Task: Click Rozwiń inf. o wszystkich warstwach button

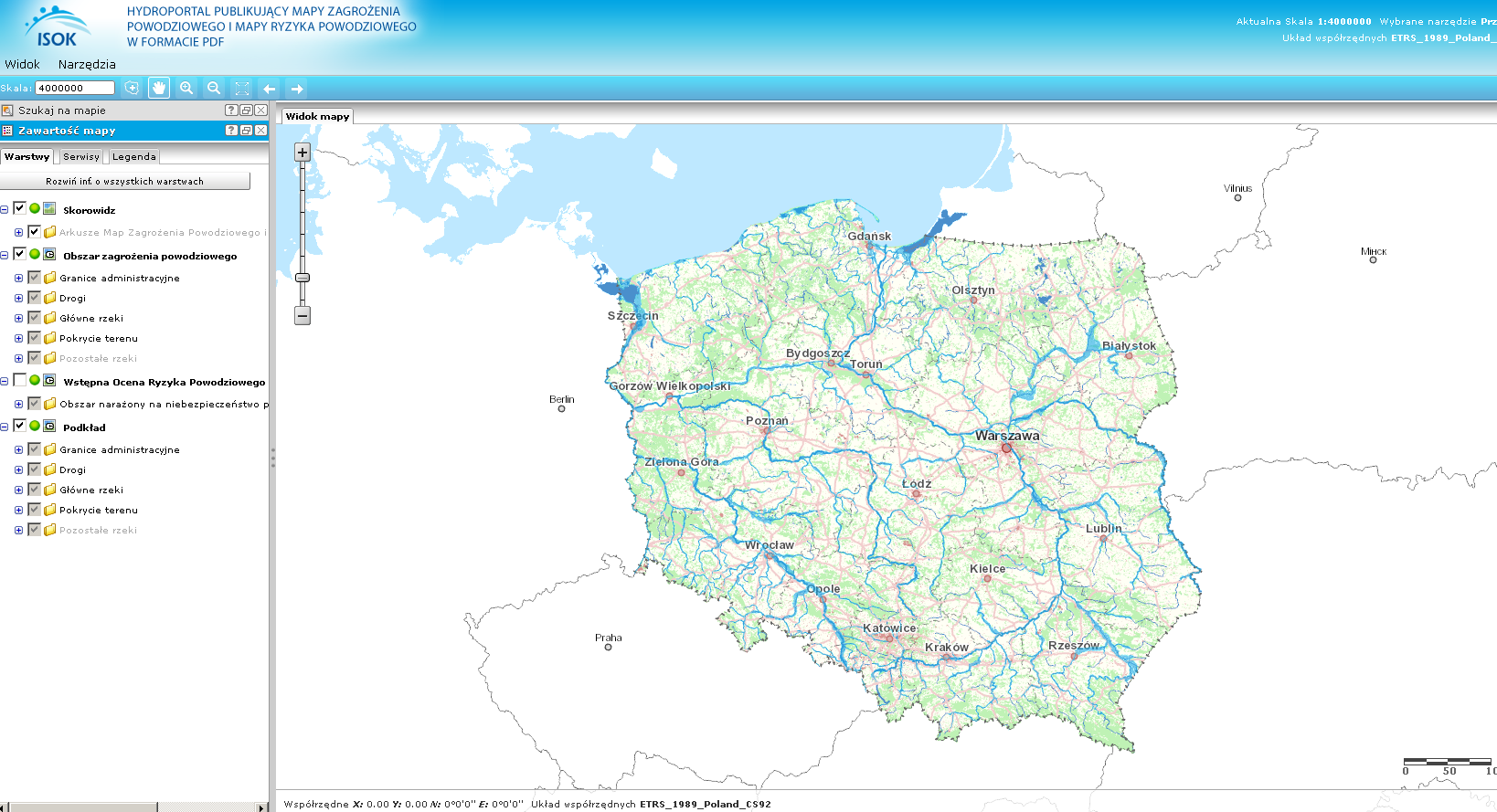Action: click(125, 181)
